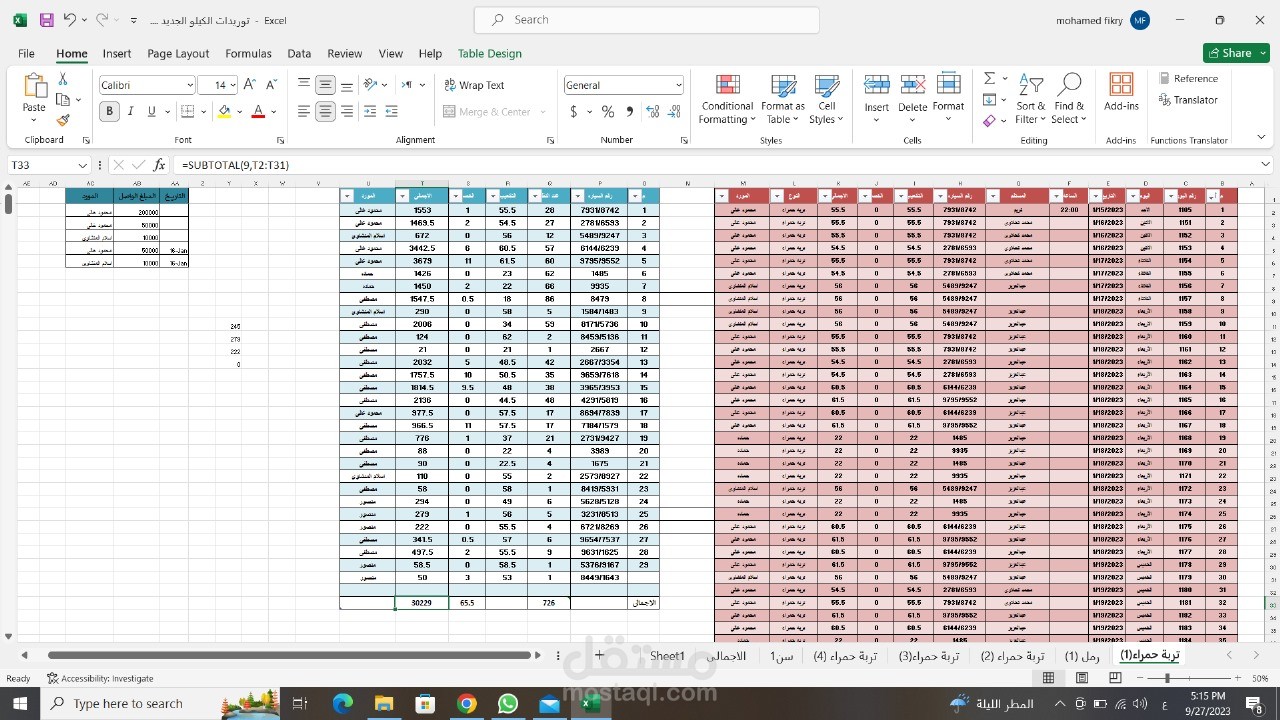Toggle middle vertical alignment
The width and height of the screenshot is (1280, 720).
coord(325,86)
